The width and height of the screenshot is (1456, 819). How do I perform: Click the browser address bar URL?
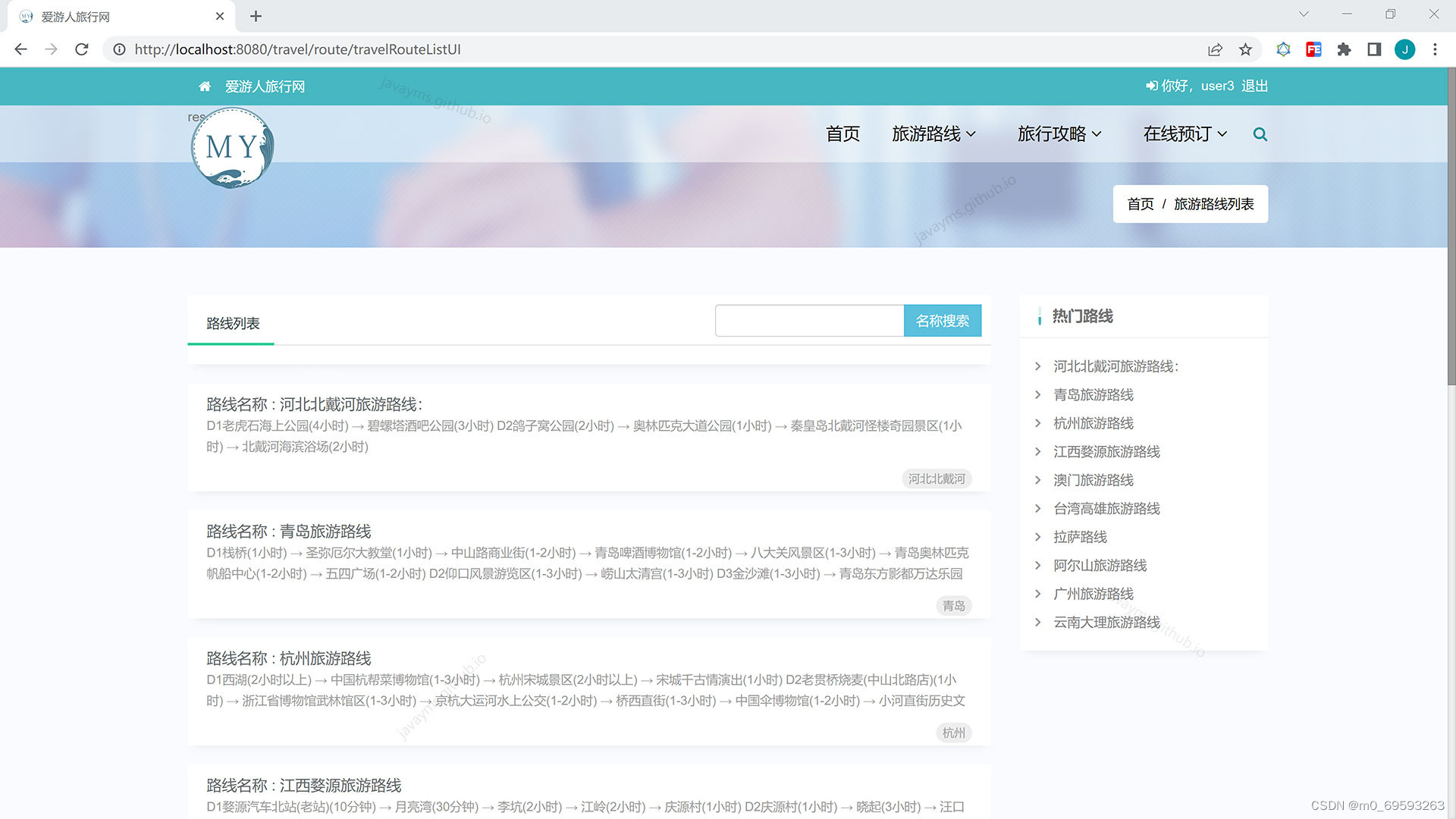[x=297, y=49]
